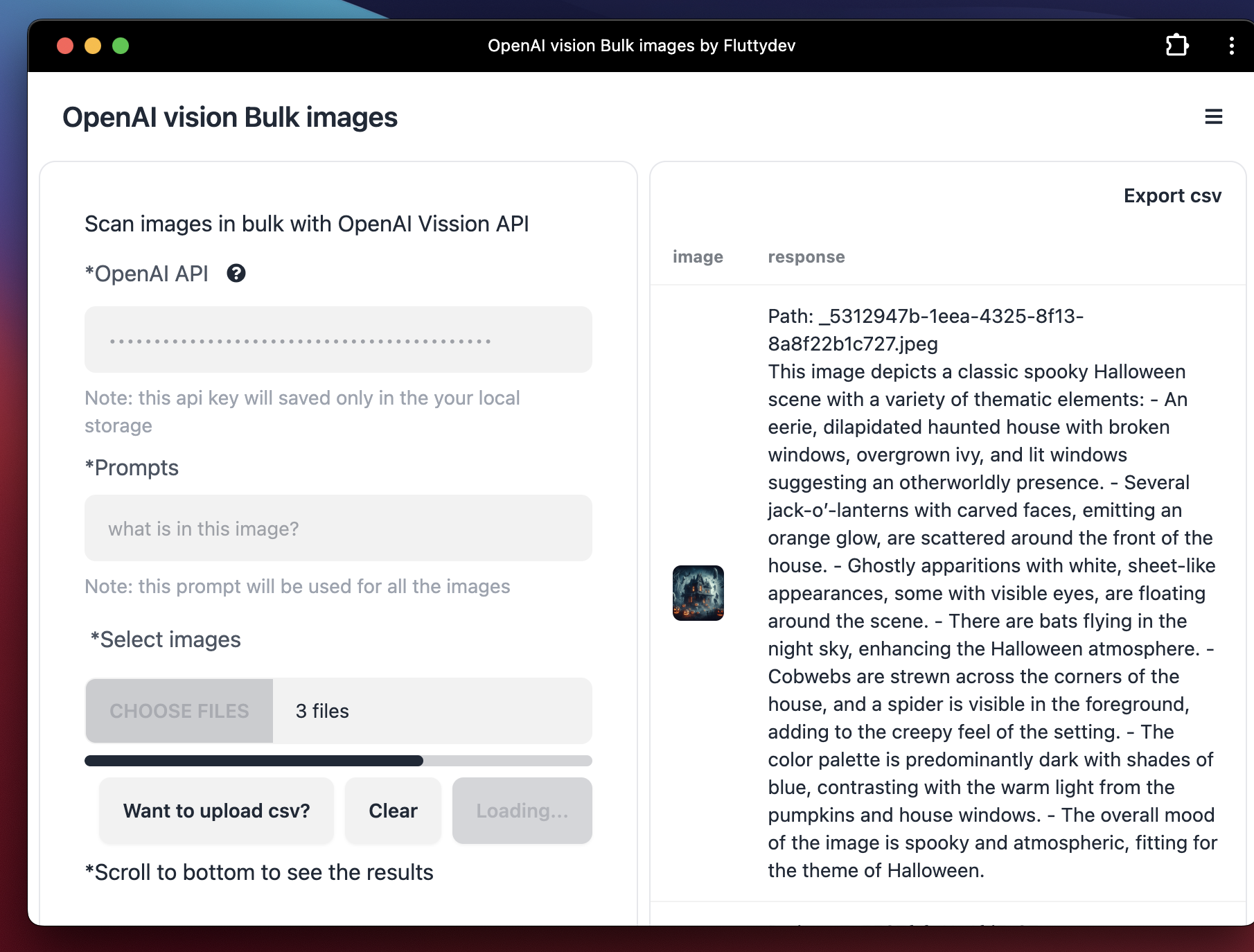Screen dimensions: 1254x952
Task: Open the extensions puzzle icon in title bar
Action: (x=1177, y=46)
